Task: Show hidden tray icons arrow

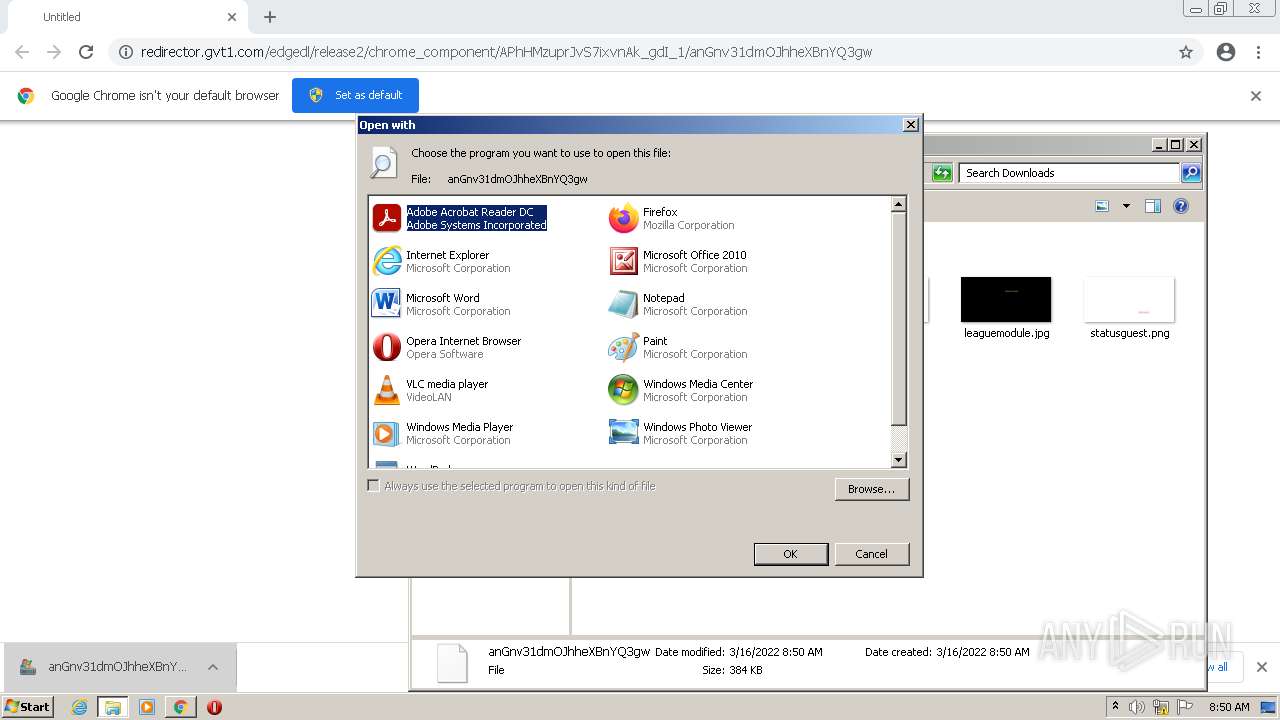Action: pyautogui.click(x=1116, y=707)
